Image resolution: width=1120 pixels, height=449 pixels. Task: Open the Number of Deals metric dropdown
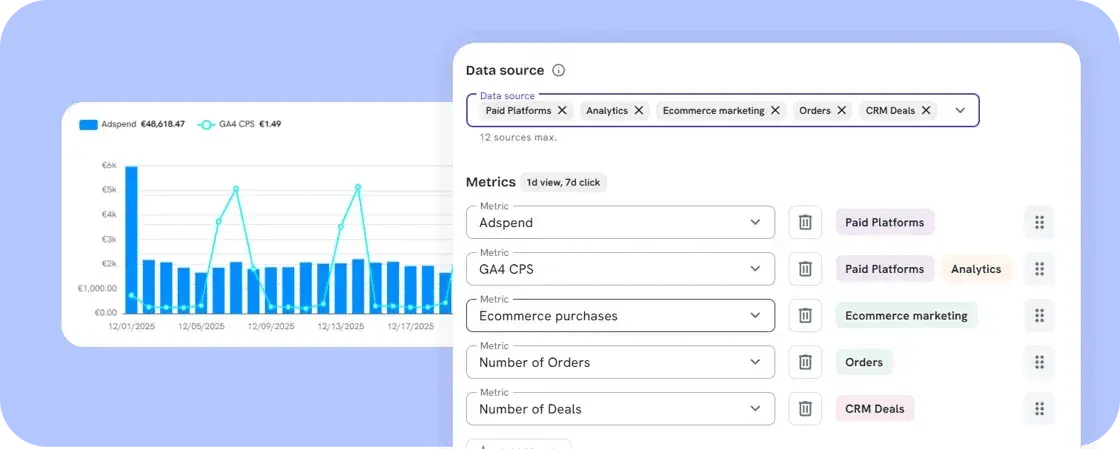click(x=620, y=409)
